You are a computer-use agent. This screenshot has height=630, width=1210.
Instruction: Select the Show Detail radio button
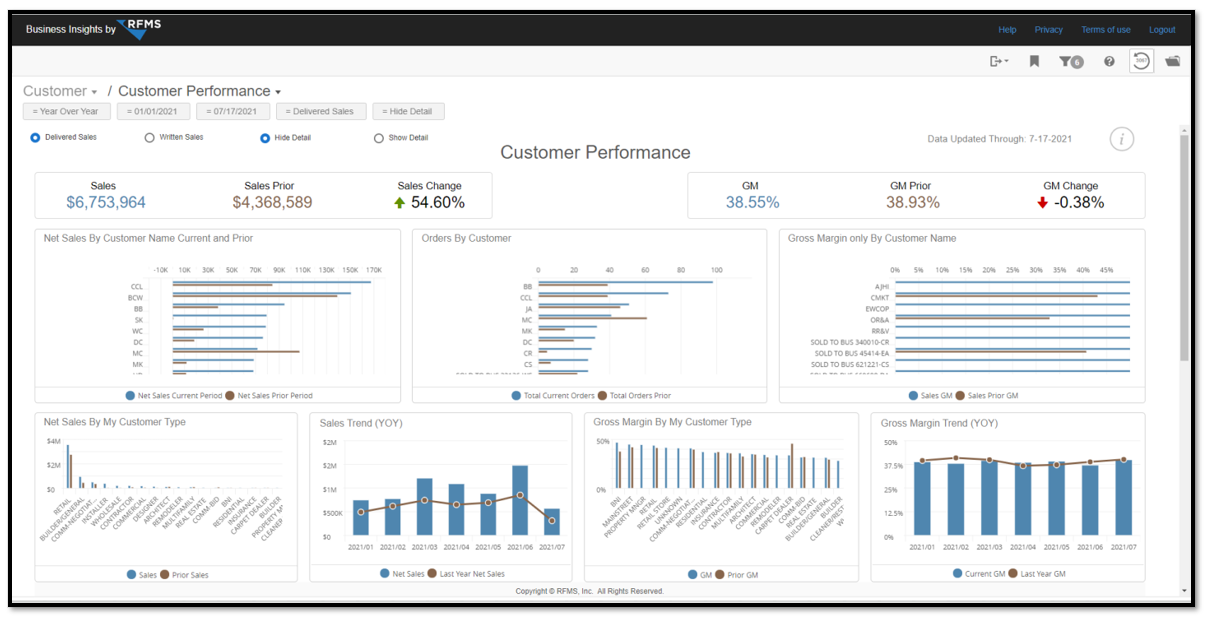379,138
